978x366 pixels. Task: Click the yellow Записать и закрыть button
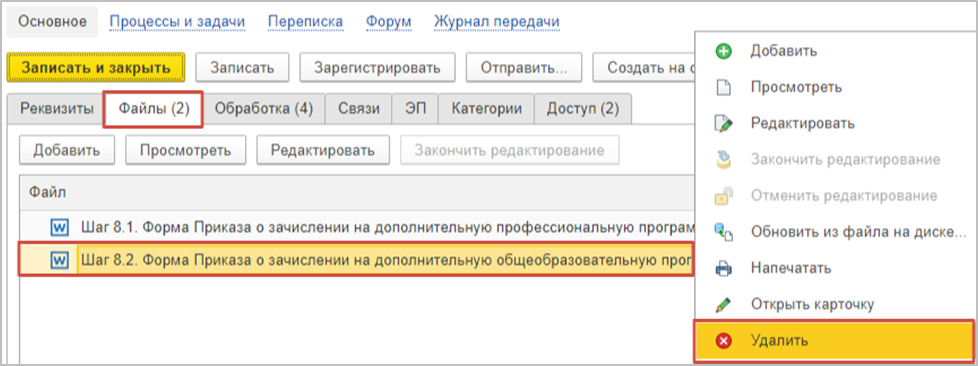[x=96, y=67]
